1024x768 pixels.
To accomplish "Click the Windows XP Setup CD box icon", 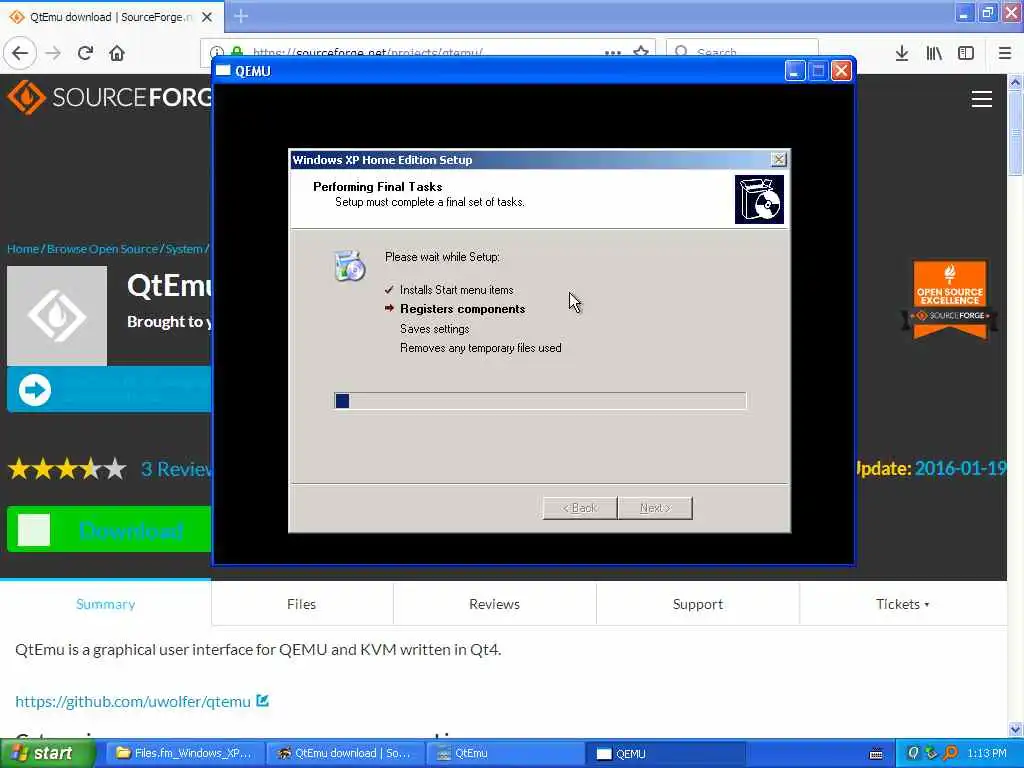I will (x=759, y=199).
